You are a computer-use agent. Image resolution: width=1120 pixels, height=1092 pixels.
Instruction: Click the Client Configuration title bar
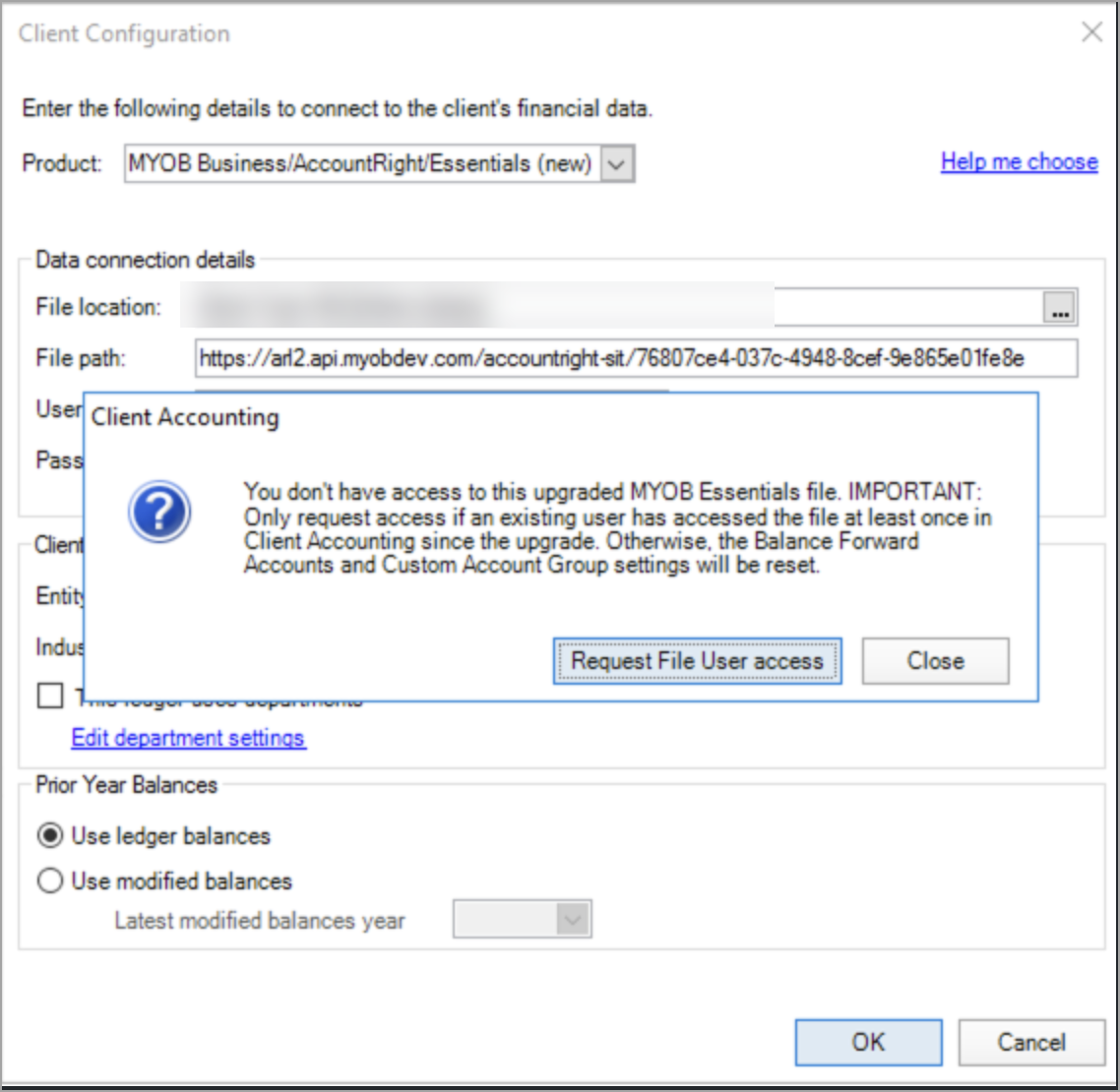(x=123, y=32)
